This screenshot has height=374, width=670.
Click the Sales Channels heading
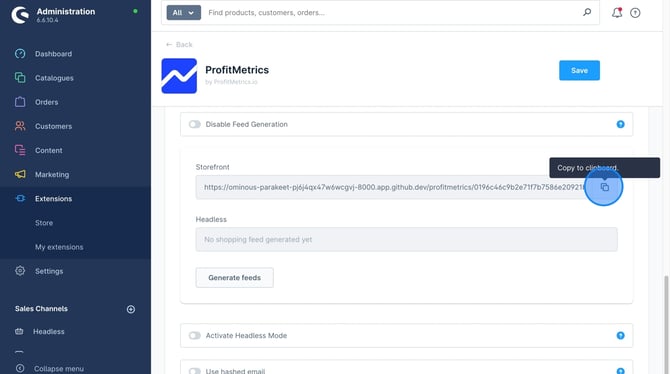(x=41, y=309)
